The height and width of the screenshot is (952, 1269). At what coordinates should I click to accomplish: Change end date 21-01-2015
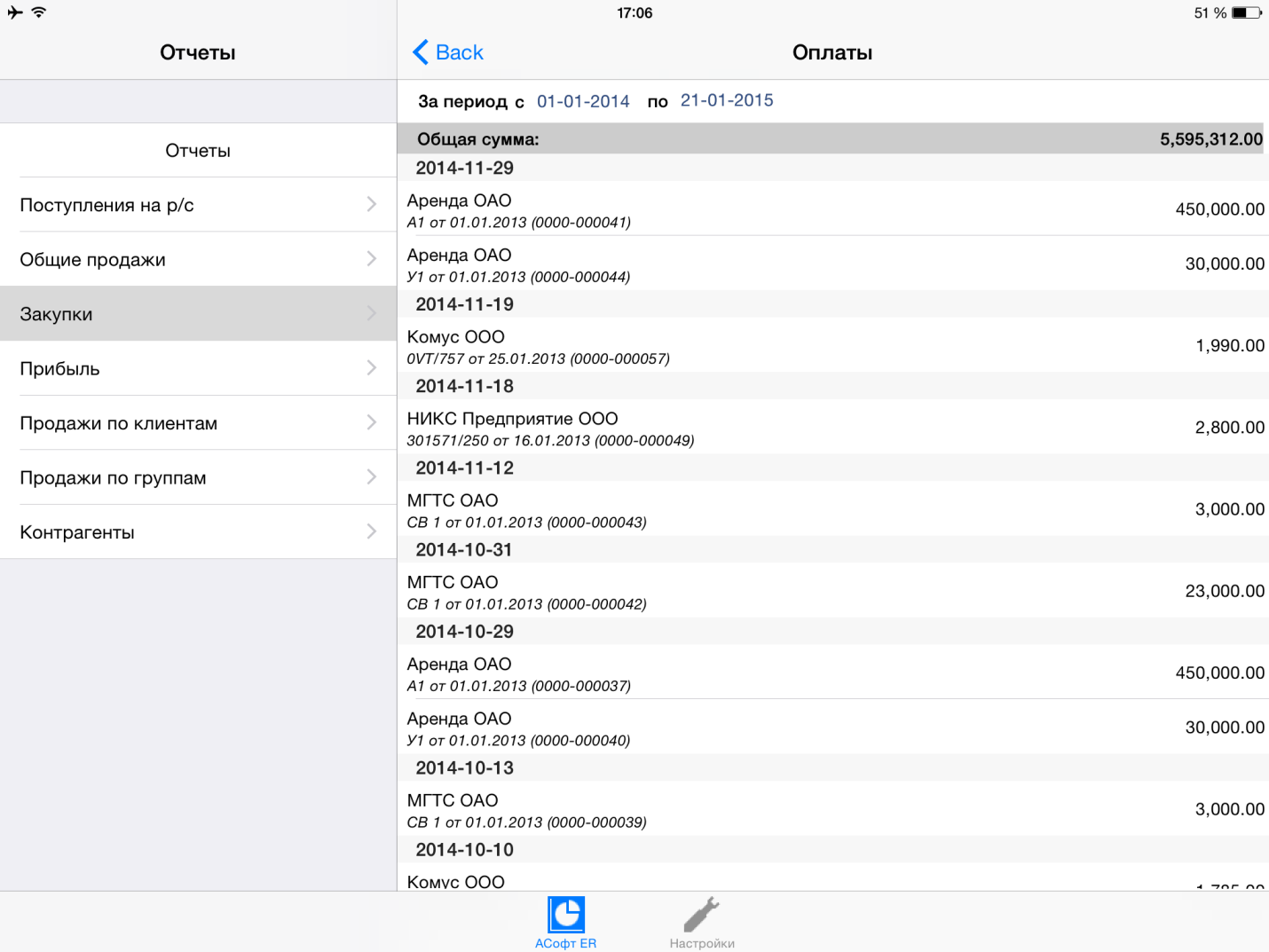click(x=727, y=100)
